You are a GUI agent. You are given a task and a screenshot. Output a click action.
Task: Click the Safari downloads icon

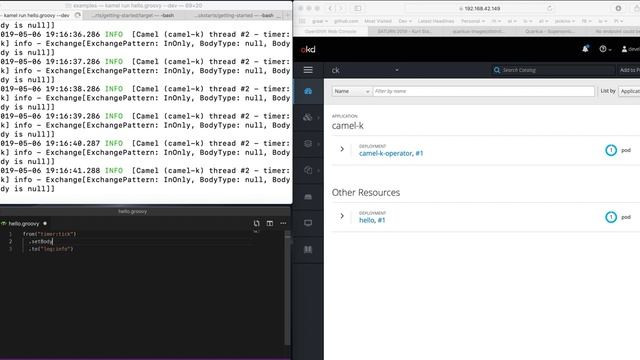(x=618, y=8)
